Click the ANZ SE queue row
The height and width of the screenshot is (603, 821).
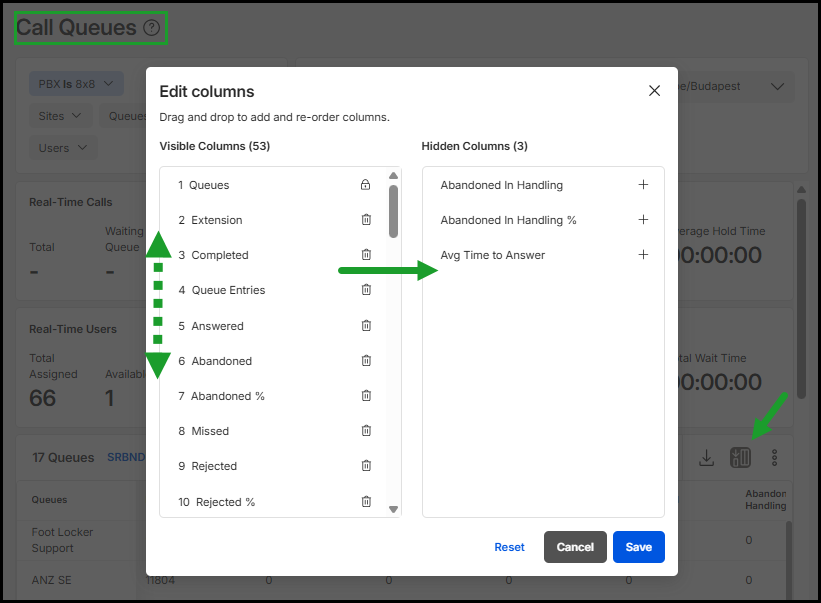(51, 580)
